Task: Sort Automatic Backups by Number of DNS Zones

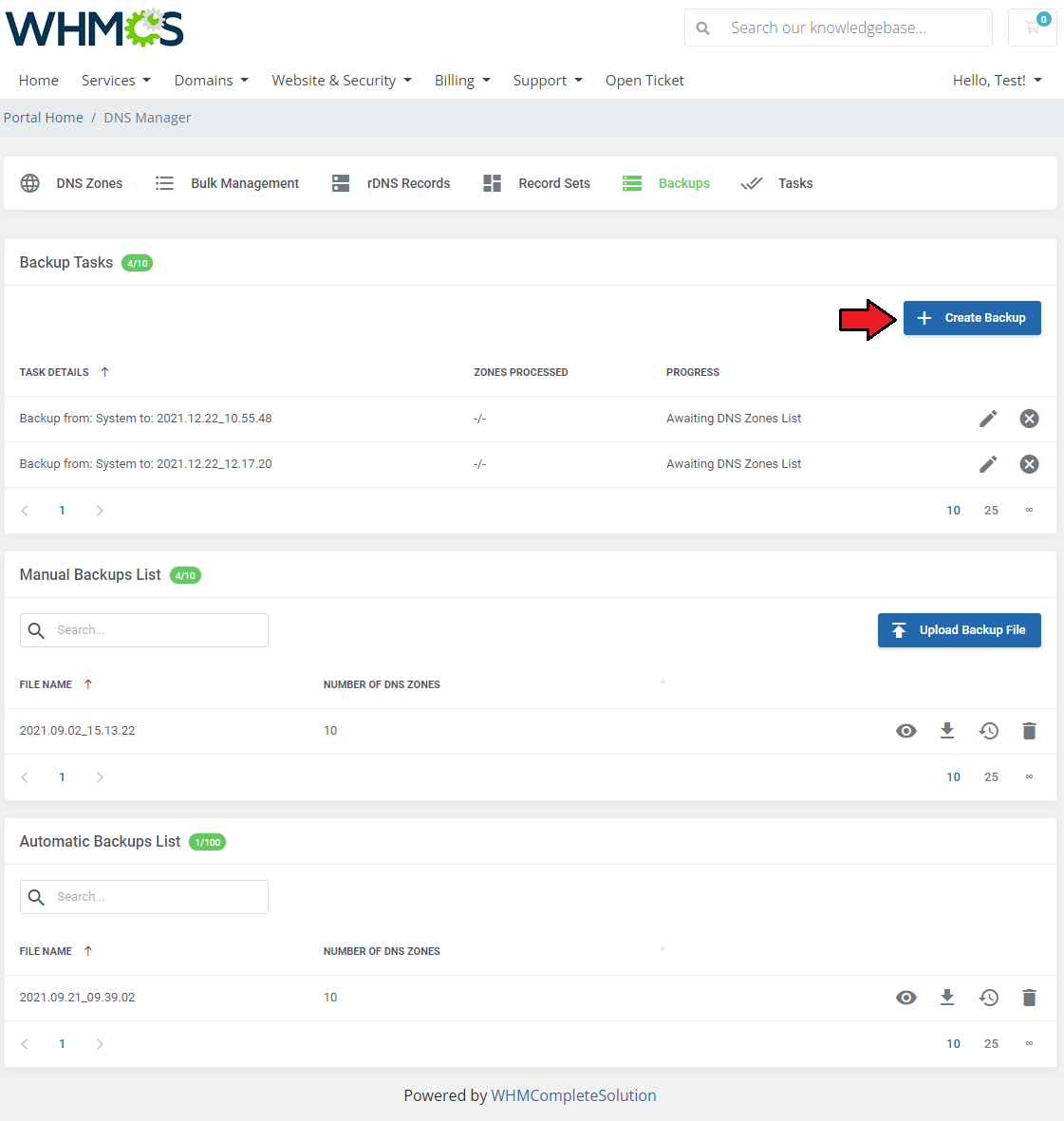Action: [382, 951]
